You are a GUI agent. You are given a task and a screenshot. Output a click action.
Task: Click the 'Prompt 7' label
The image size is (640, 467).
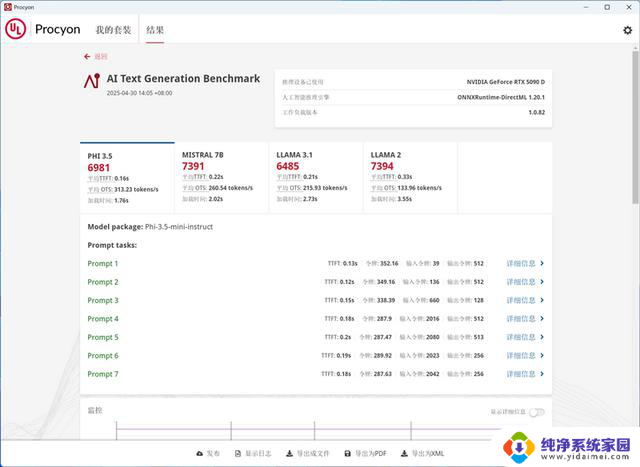(x=103, y=374)
